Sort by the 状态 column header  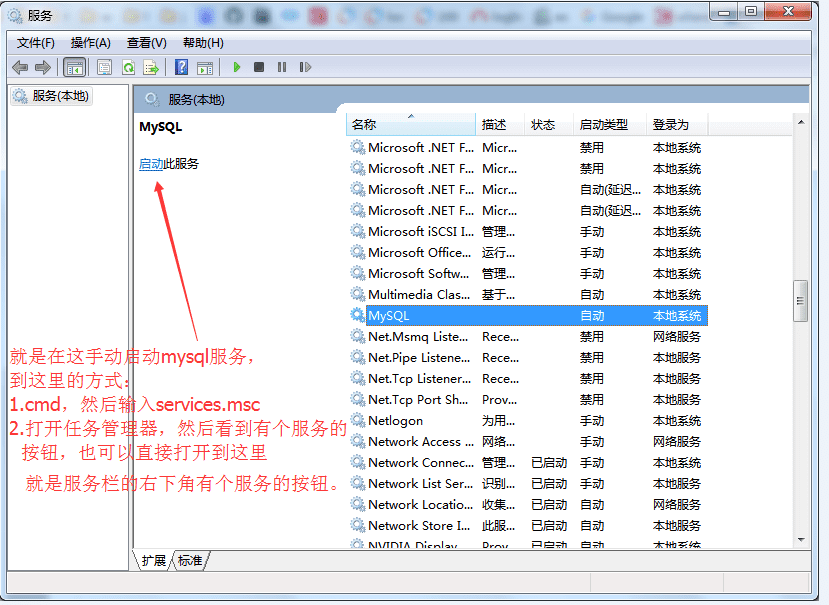(549, 125)
